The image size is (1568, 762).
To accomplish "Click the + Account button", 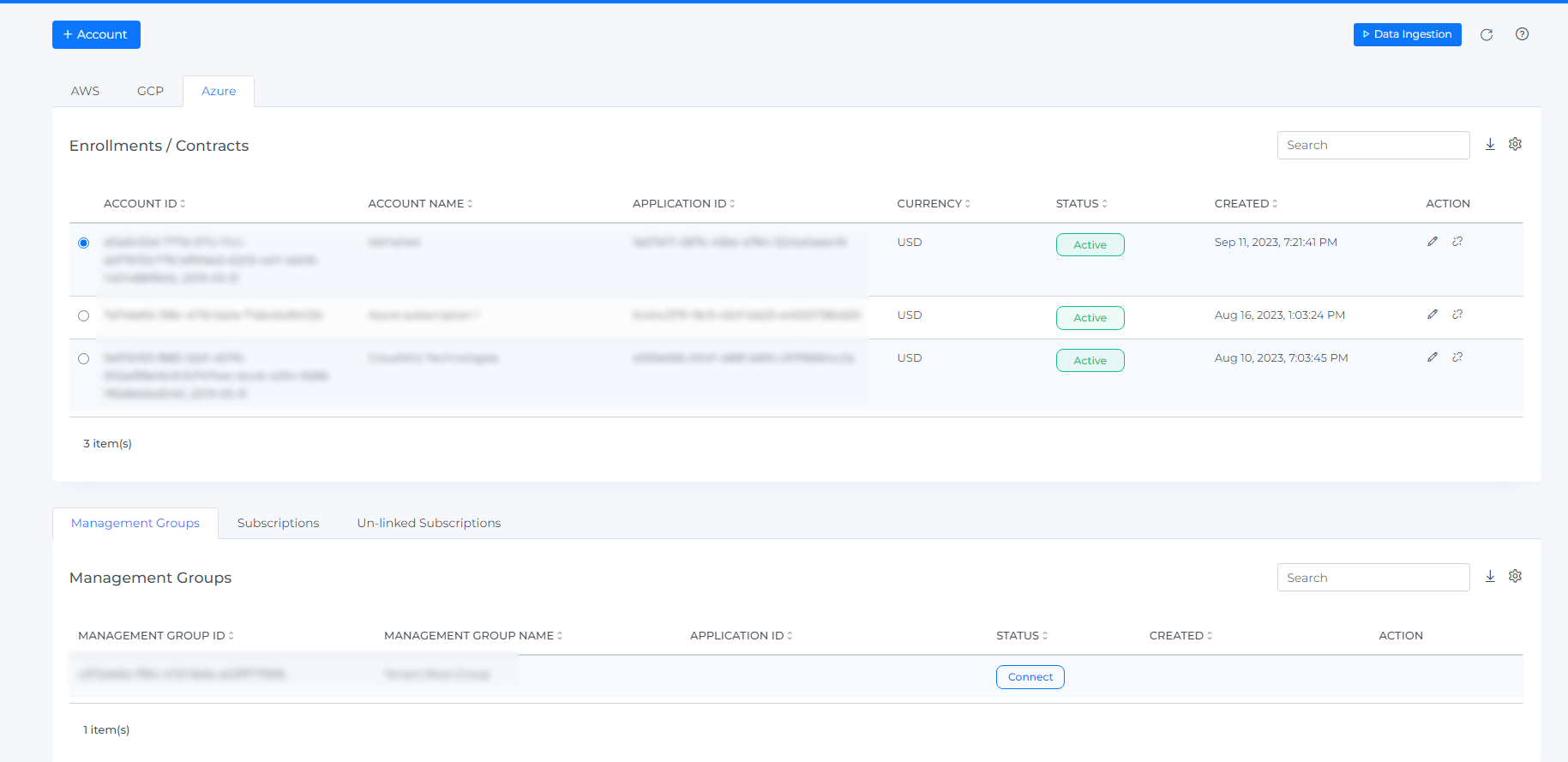I will pos(96,34).
